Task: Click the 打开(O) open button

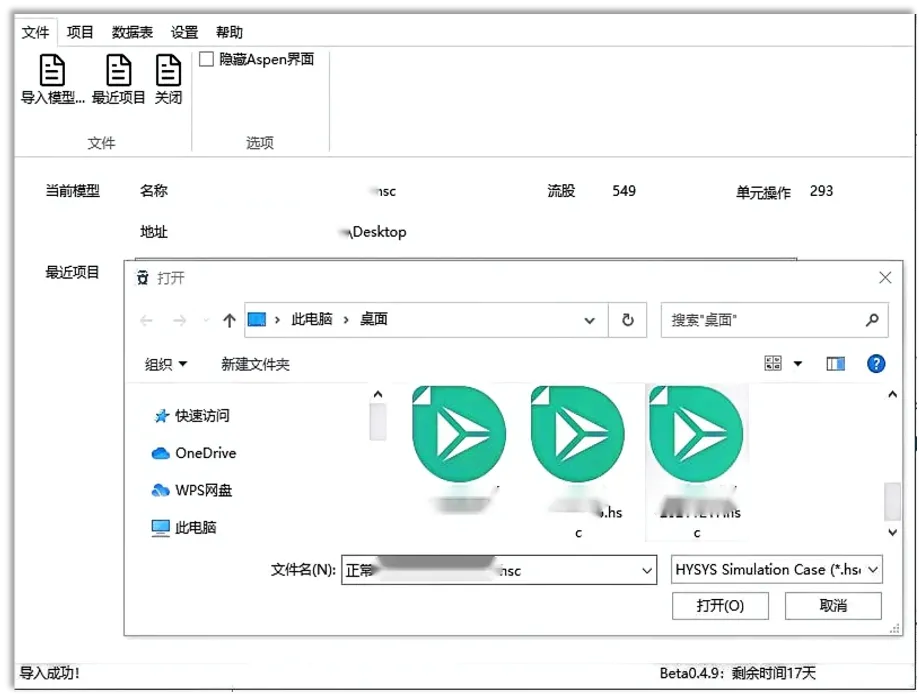Action: tap(720, 606)
